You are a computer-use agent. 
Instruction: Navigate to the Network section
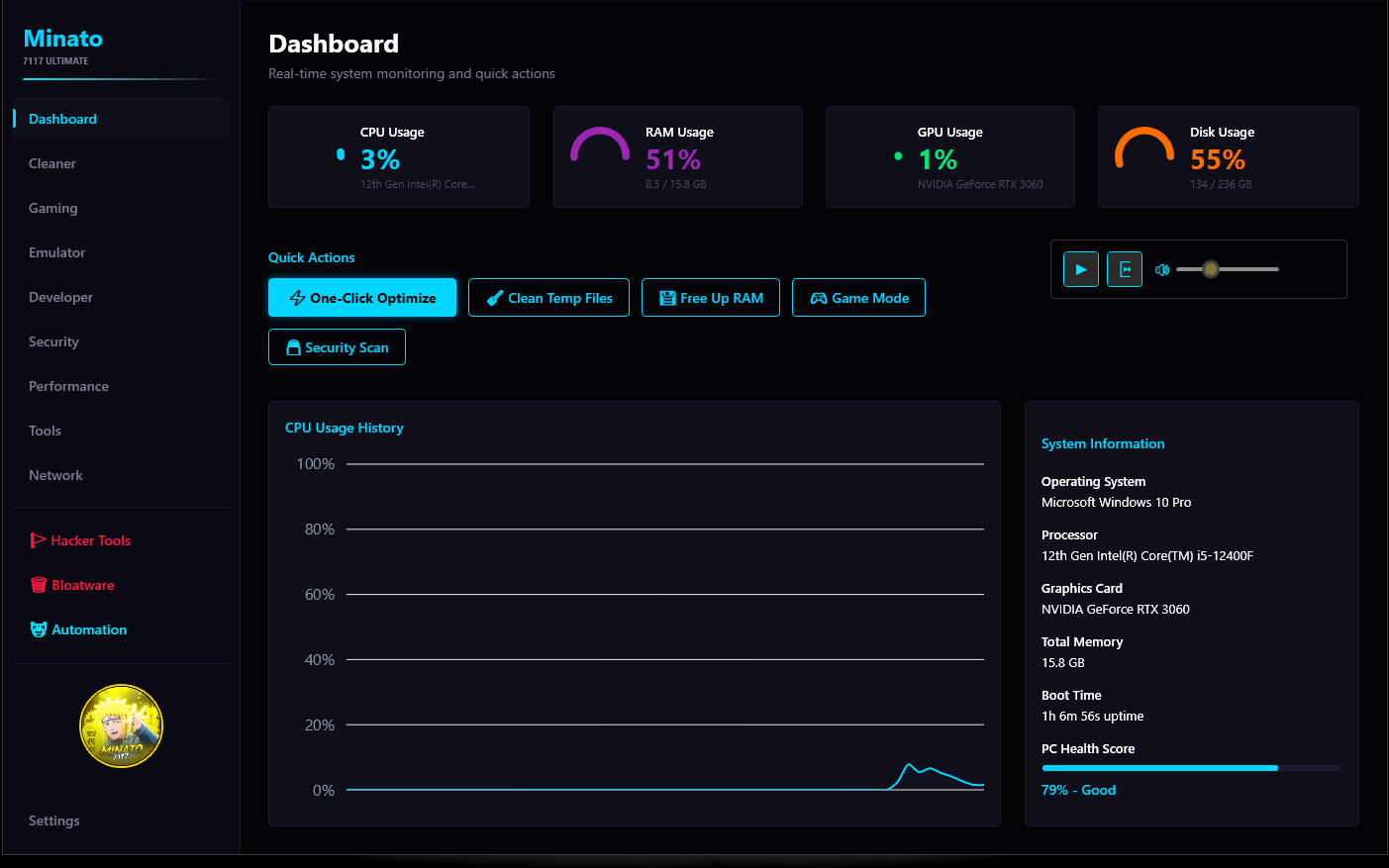(x=55, y=475)
